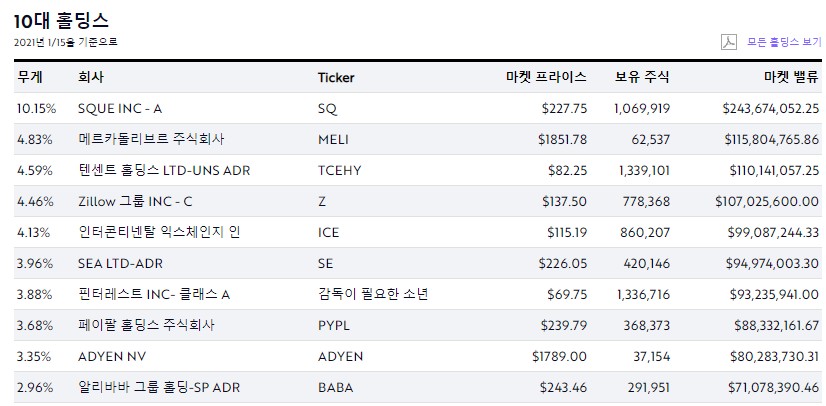
Task: Select the TCEHY ticker cell
Action: 340,171
